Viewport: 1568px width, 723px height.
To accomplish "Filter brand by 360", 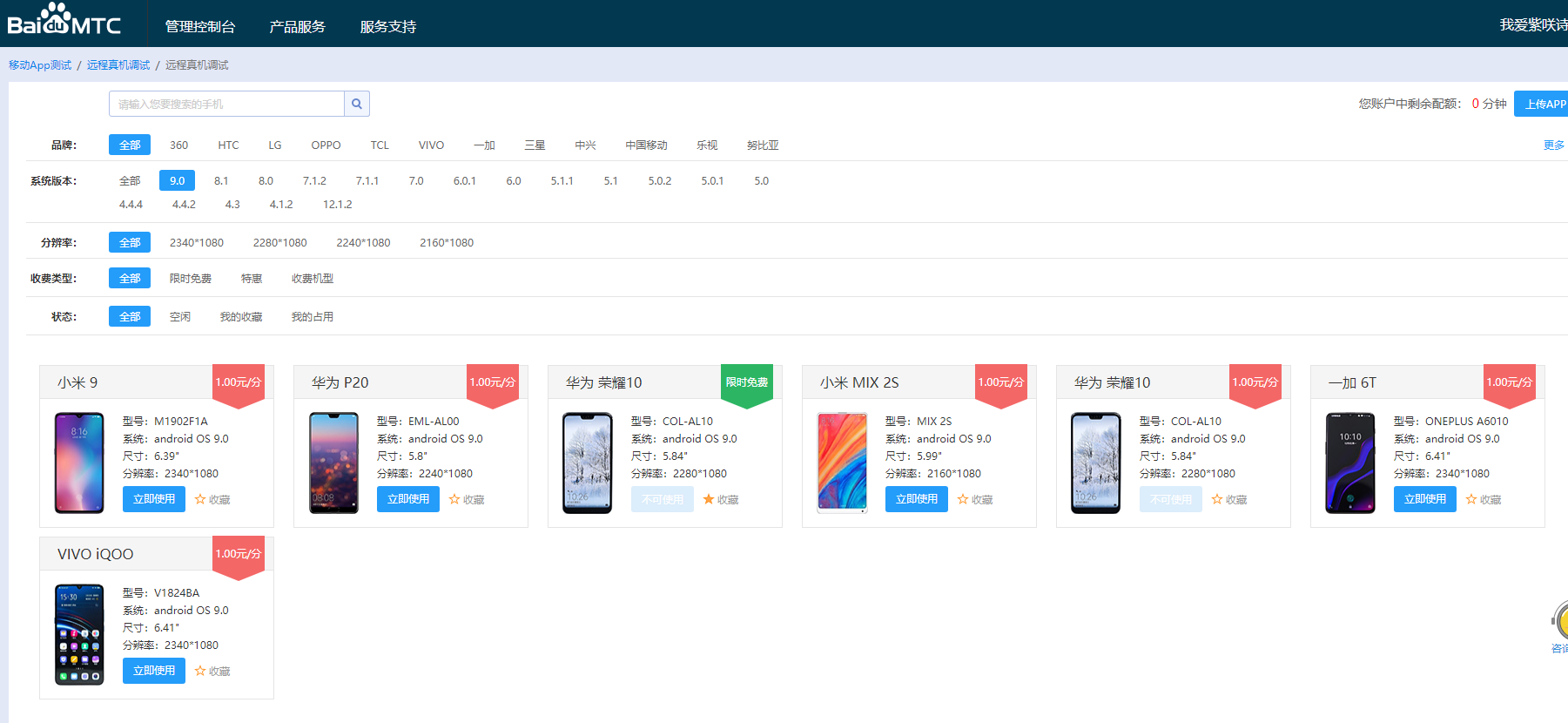I will pyautogui.click(x=178, y=145).
